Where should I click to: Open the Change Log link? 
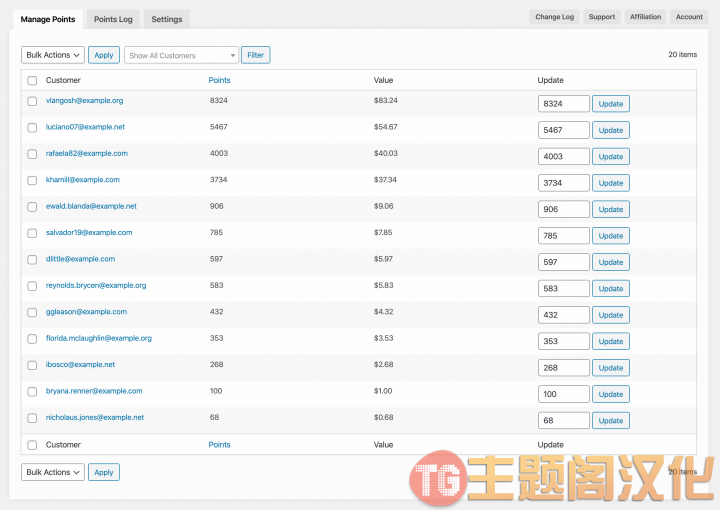555,17
